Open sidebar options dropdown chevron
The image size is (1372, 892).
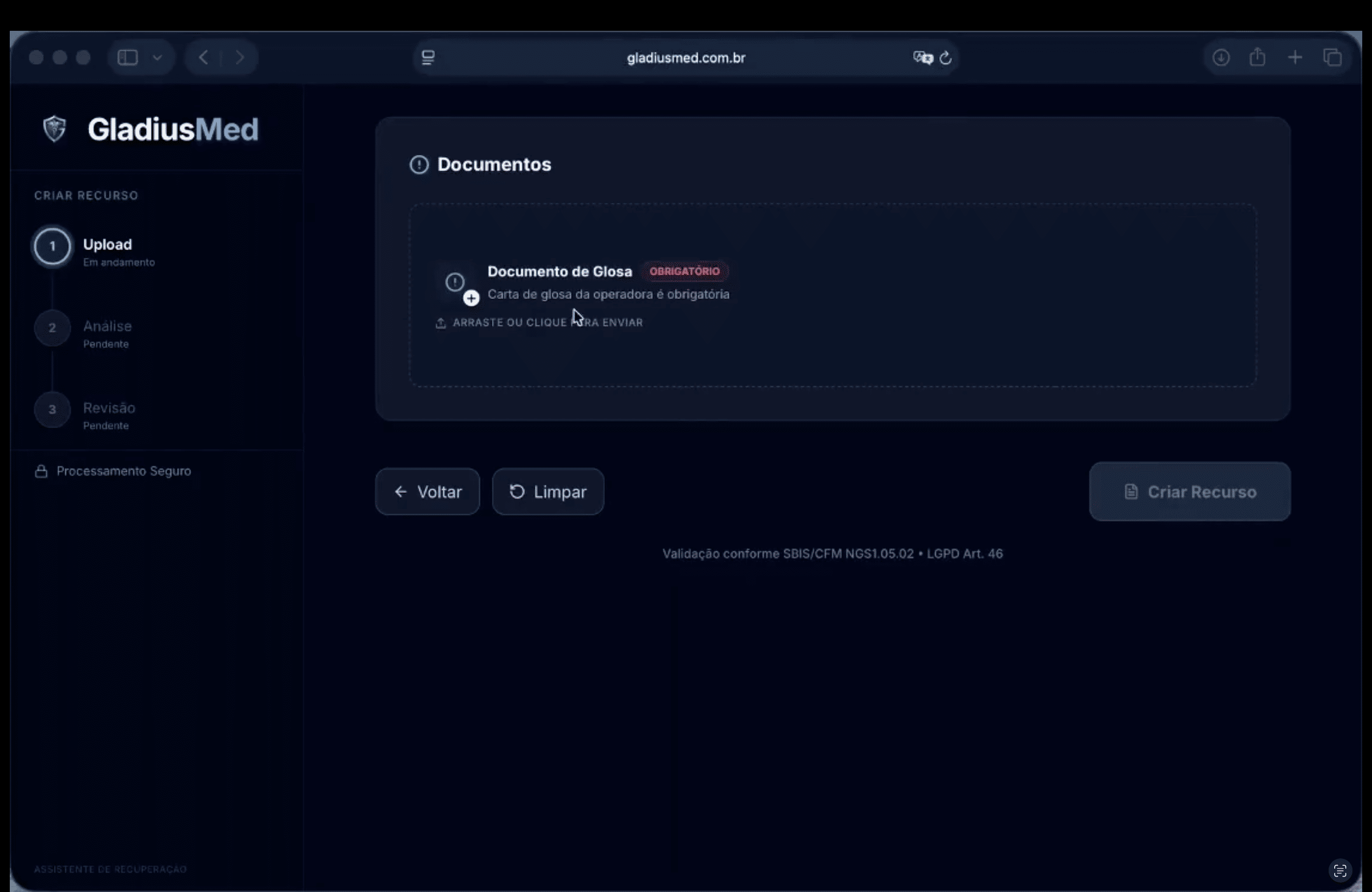157,58
